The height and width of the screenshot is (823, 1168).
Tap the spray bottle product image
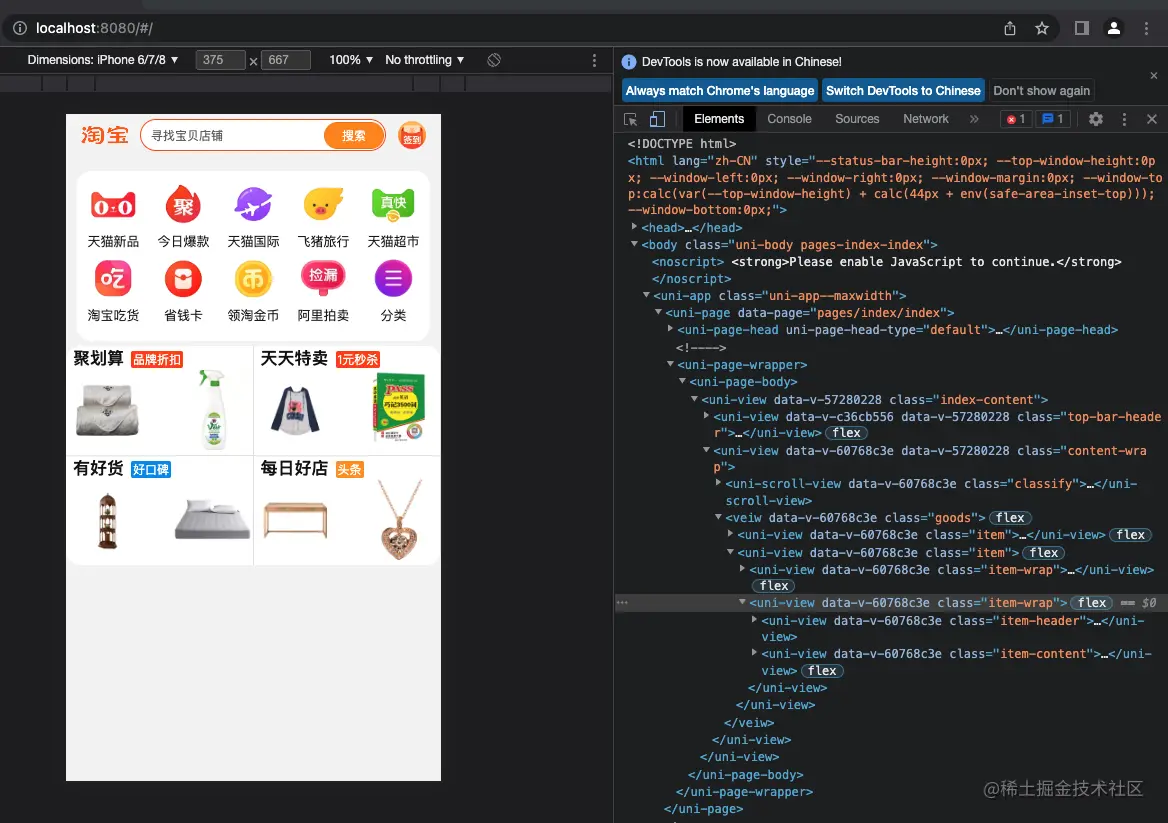pyautogui.click(x=213, y=409)
